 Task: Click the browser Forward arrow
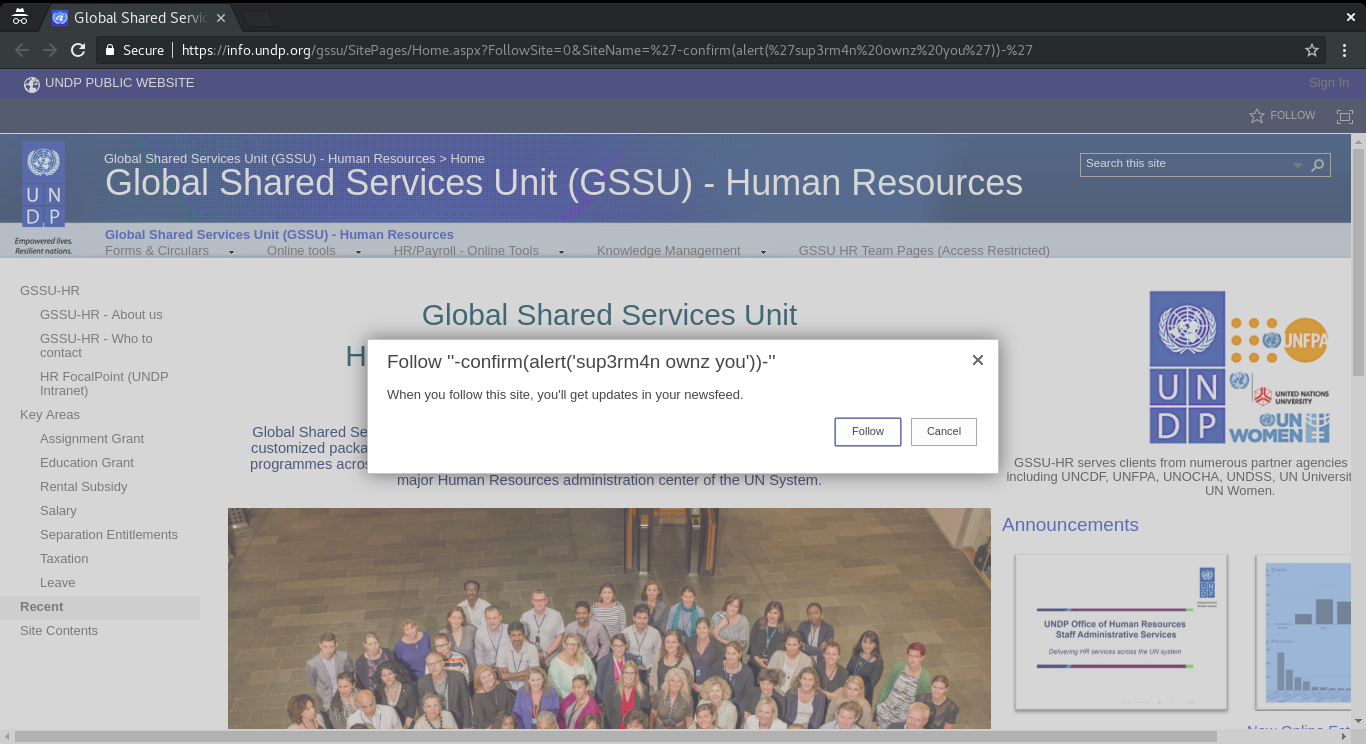50,50
